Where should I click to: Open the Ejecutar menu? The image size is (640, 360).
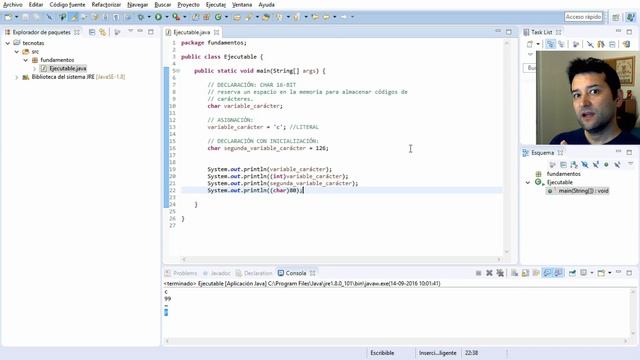click(216, 5)
